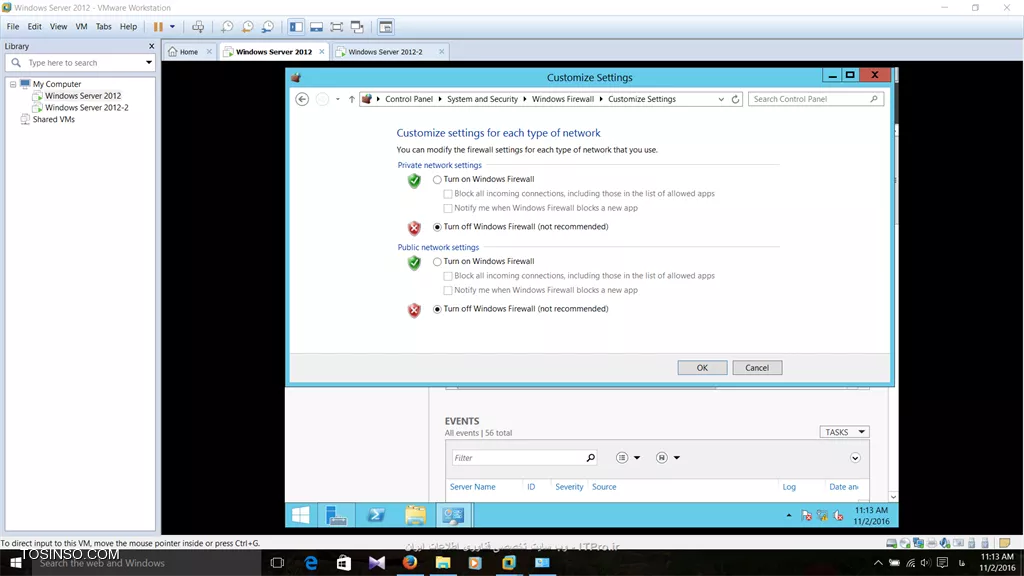The image size is (1024, 576).
Task: Check Notify me option under Public settings
Action: [448, 291]
